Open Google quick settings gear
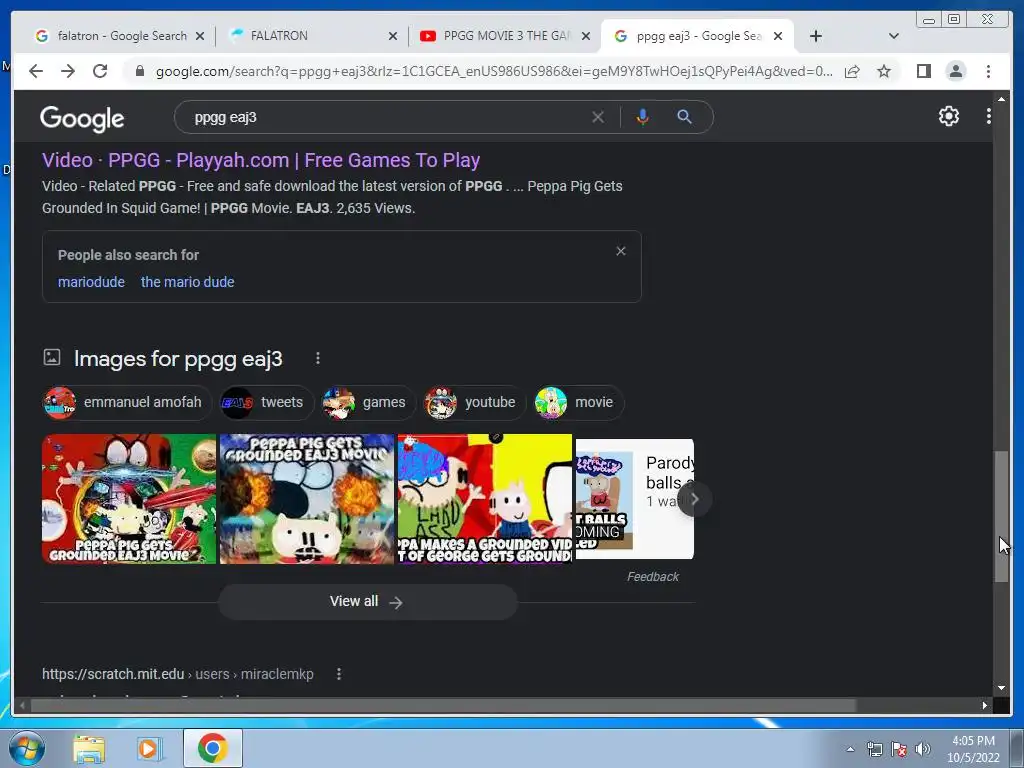Image resolution: width=1024 pixels, height=768 pixels. click(948, 116)
